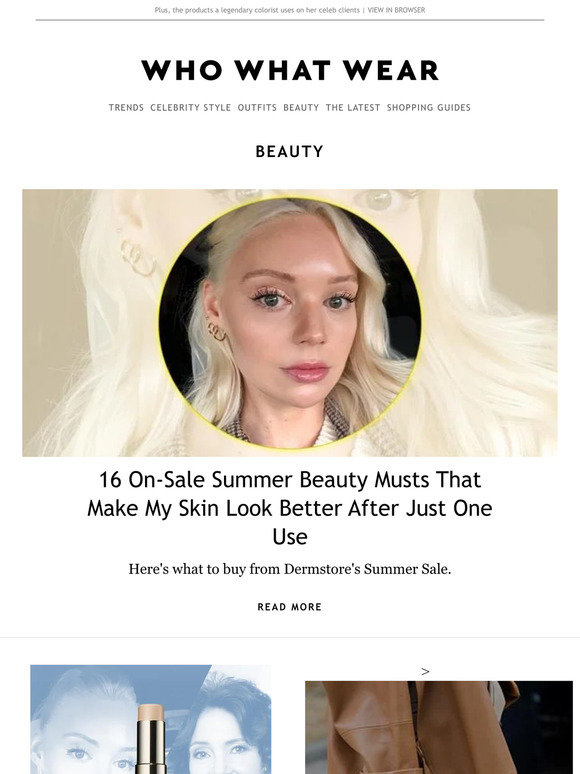Open the blonde woman hero image
The width and height of the screenshot is (580, 774).
click(290, 323)
